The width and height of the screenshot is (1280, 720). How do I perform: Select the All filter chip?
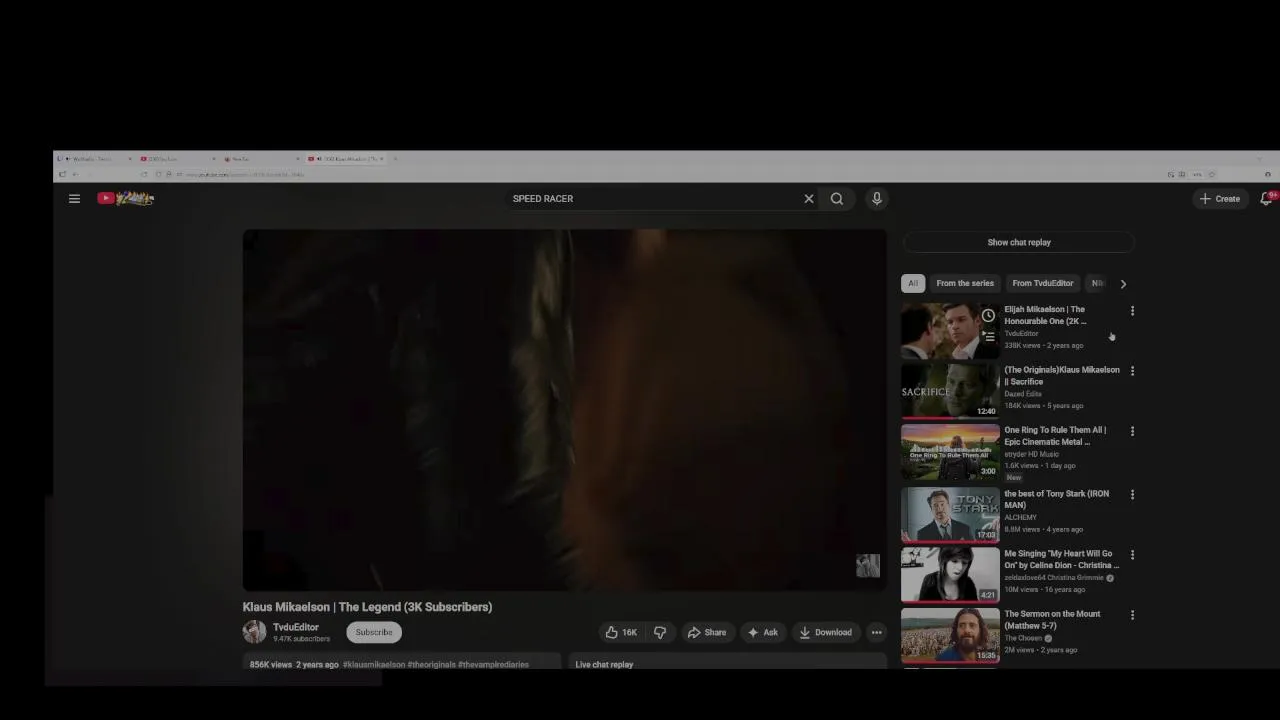point(912,283)
